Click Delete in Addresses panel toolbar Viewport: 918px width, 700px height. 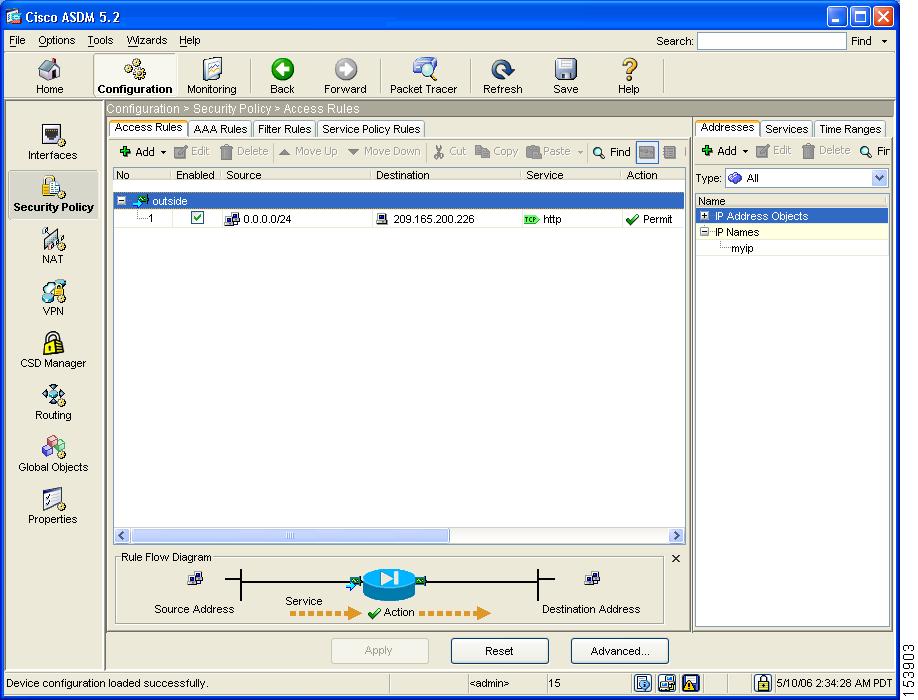pyautogui.click(x=826, y=151)
